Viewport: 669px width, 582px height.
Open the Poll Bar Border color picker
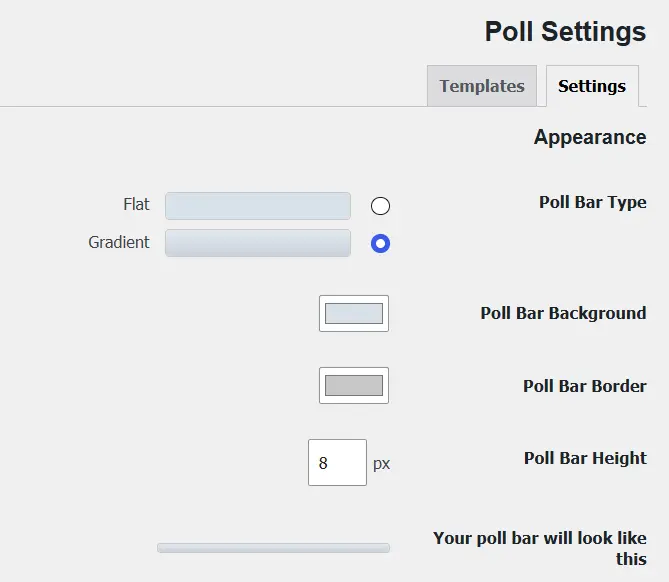[x=354, y=385]
